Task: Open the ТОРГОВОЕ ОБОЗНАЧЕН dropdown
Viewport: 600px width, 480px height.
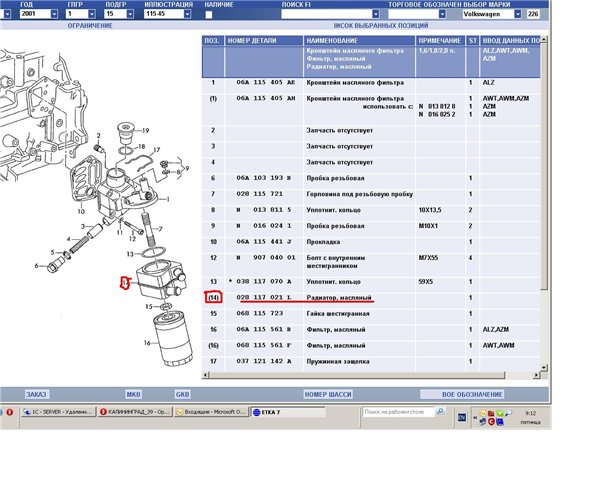Action: click(442, 14)
